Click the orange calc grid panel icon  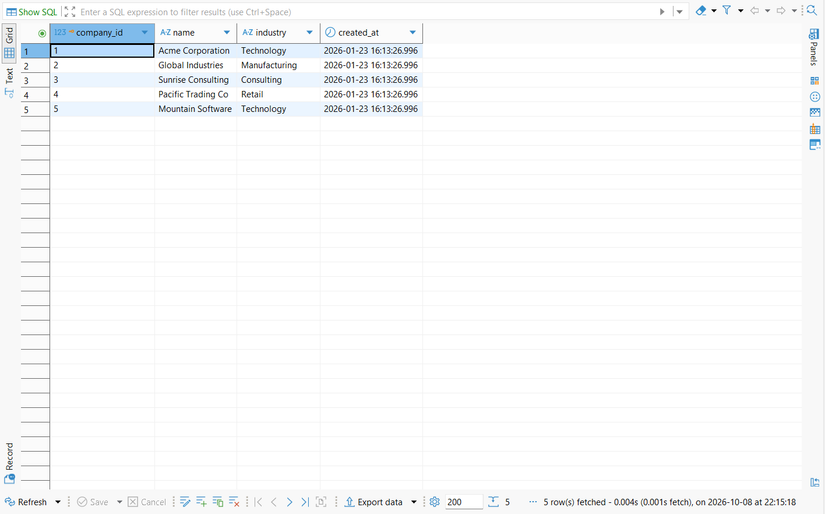(814, 129)
